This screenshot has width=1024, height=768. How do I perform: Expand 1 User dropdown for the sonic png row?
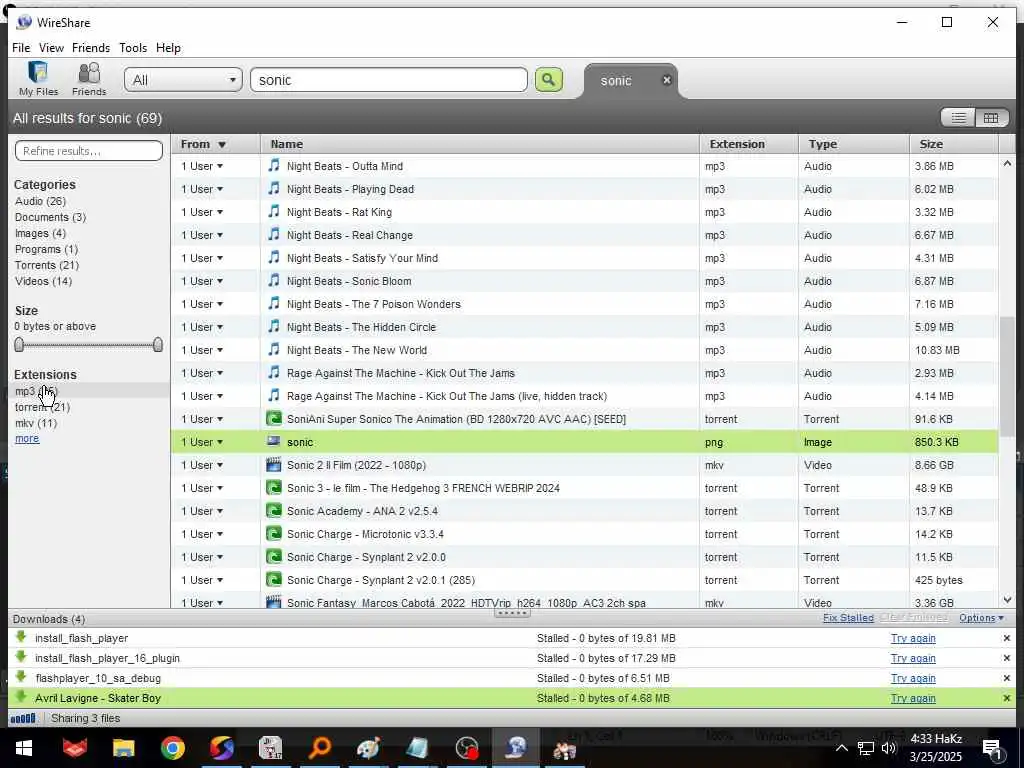click(x=202, y=442)
